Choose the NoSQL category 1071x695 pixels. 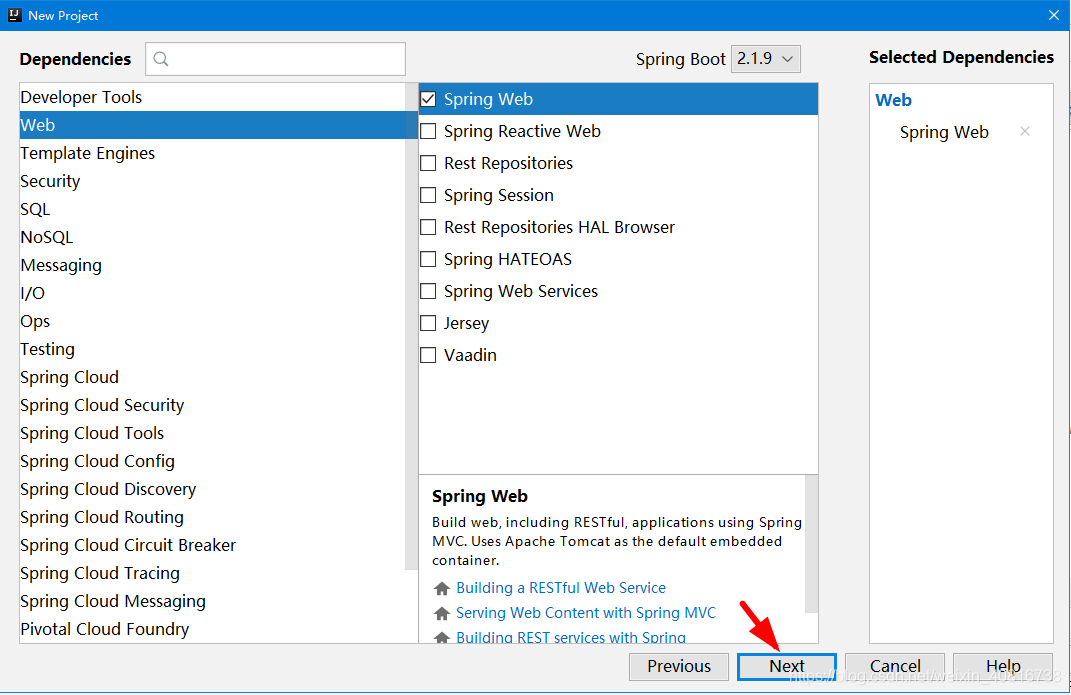point(212,237)
